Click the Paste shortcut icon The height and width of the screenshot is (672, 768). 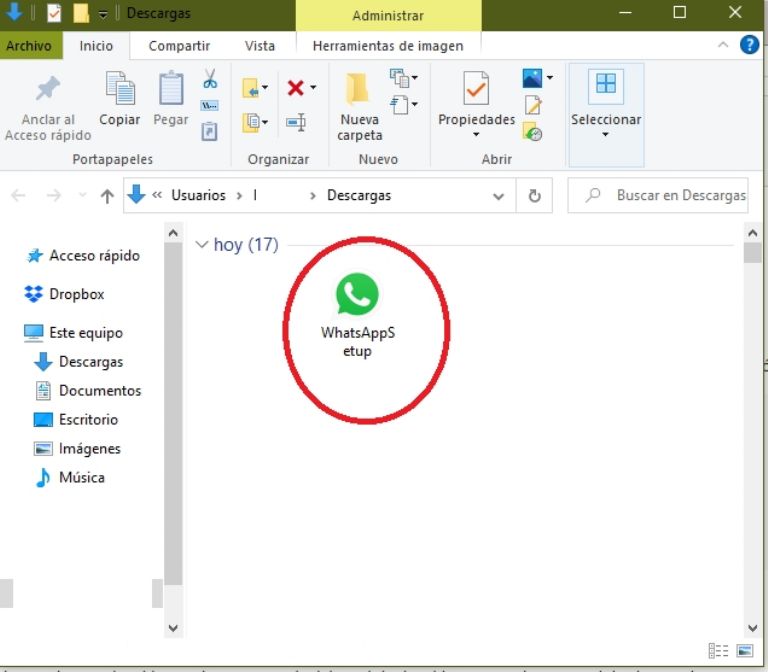tap(209, 131)
